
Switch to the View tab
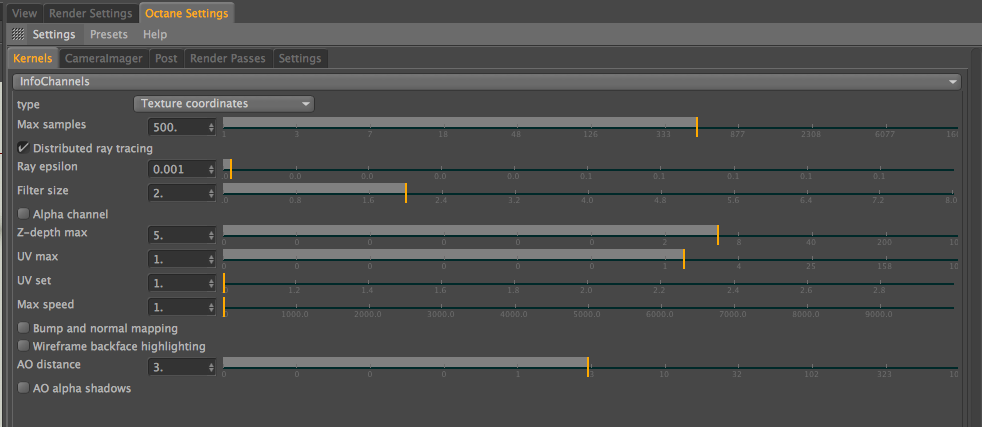[24, 13]
